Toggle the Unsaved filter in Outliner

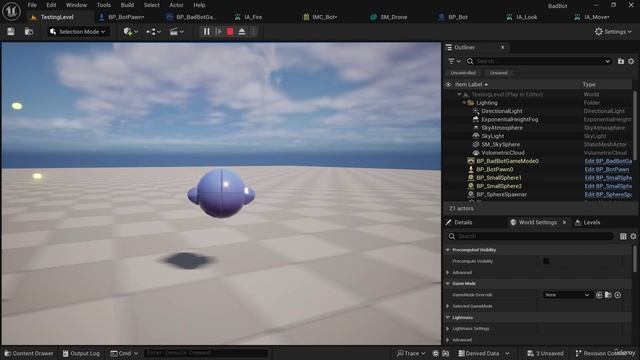498,73
